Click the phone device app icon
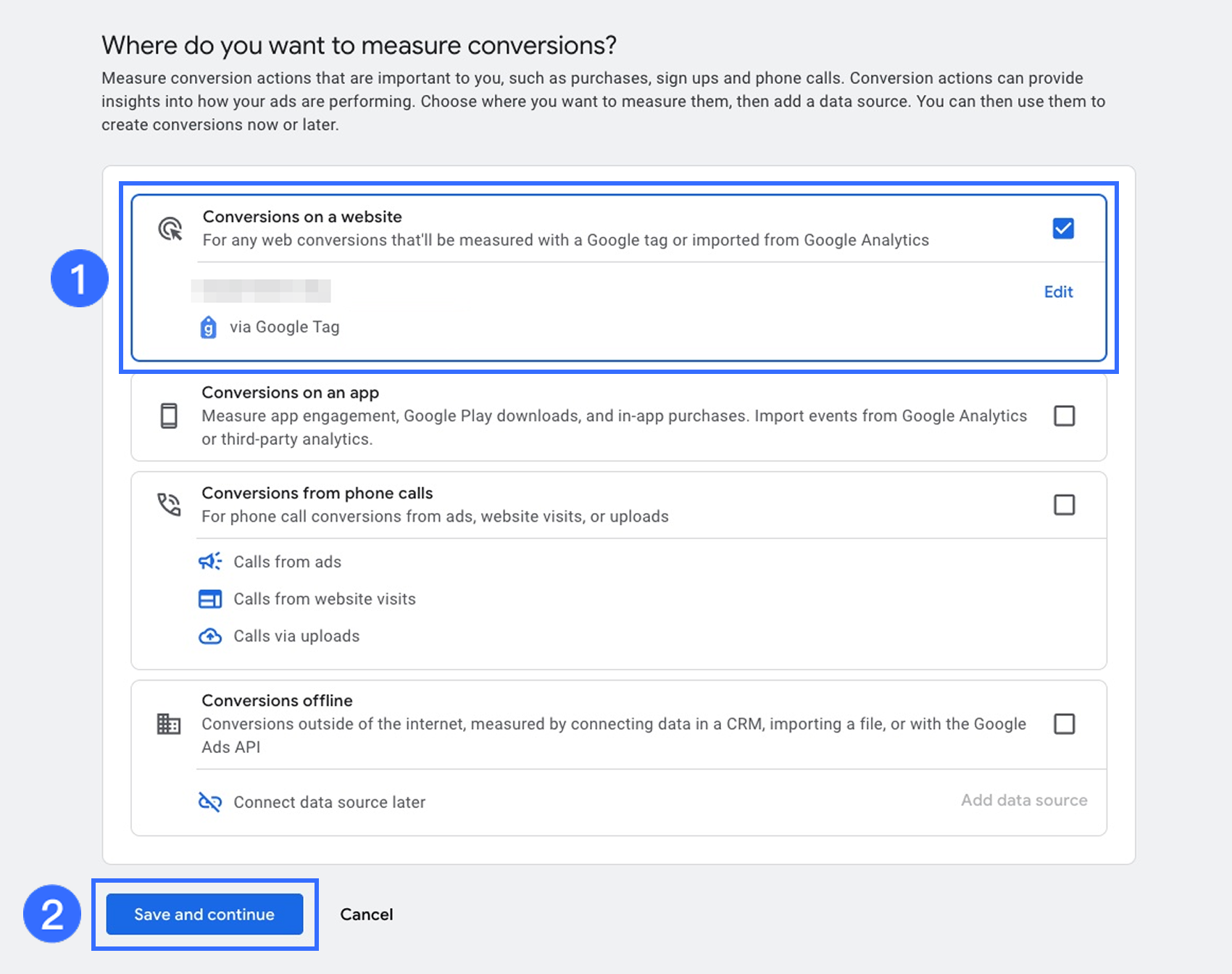 [x=169, y=416]
